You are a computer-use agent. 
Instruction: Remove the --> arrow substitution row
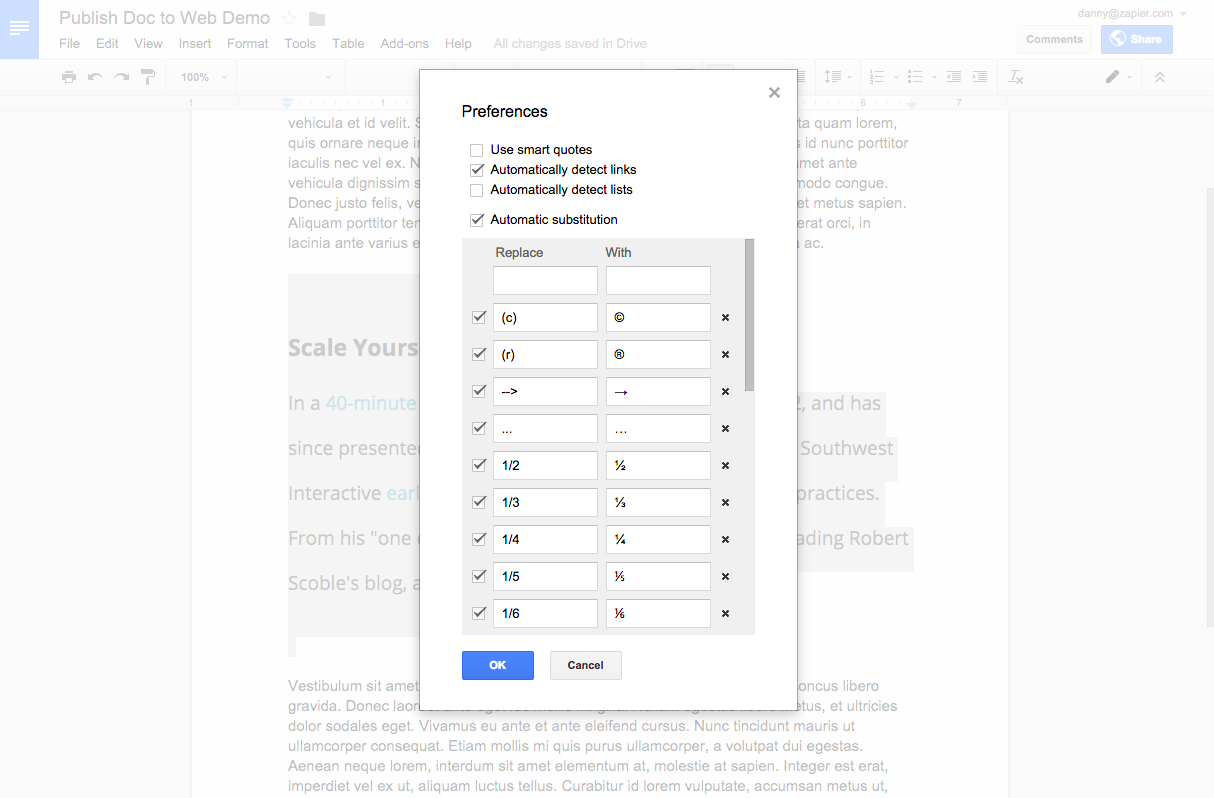tap(726, 392)
